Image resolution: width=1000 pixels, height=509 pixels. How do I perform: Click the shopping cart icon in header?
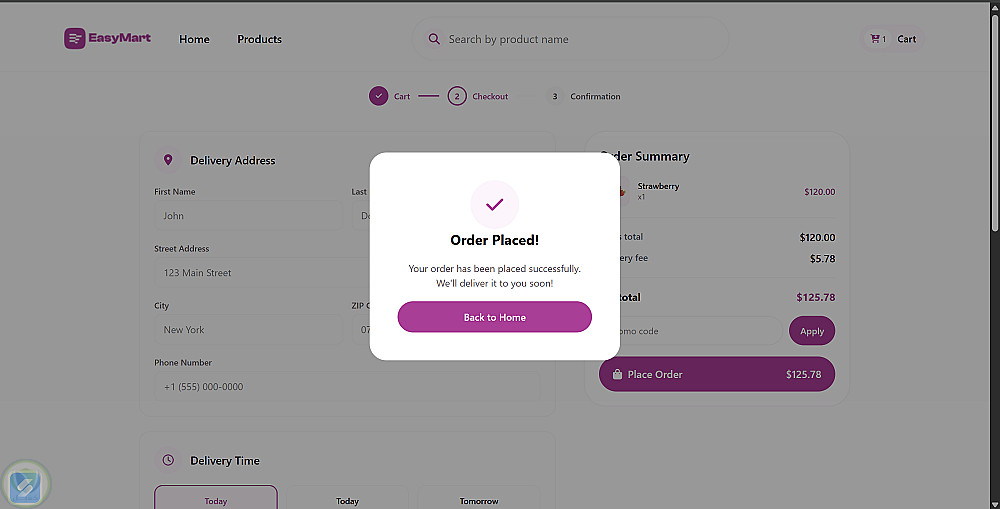pyautogui.click(x=876, y=39)
